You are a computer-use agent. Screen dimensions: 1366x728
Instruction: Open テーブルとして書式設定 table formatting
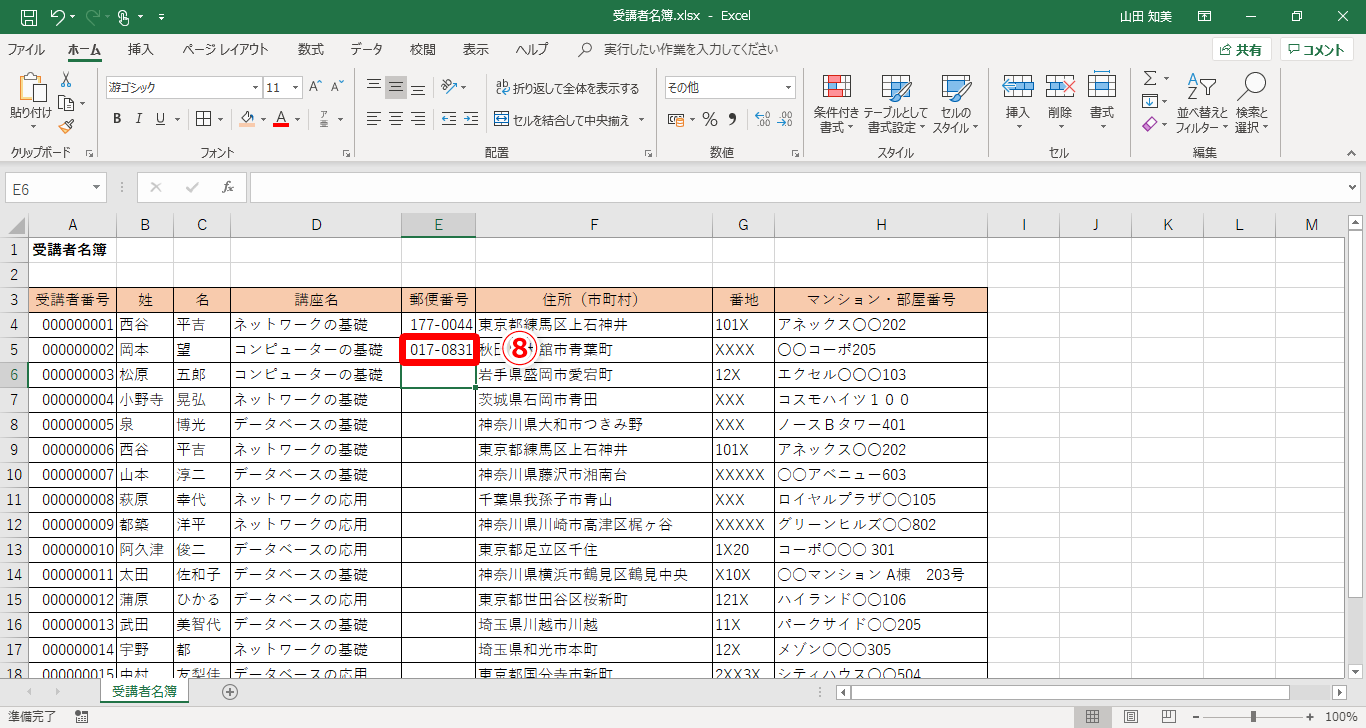(x=896, y=103)
